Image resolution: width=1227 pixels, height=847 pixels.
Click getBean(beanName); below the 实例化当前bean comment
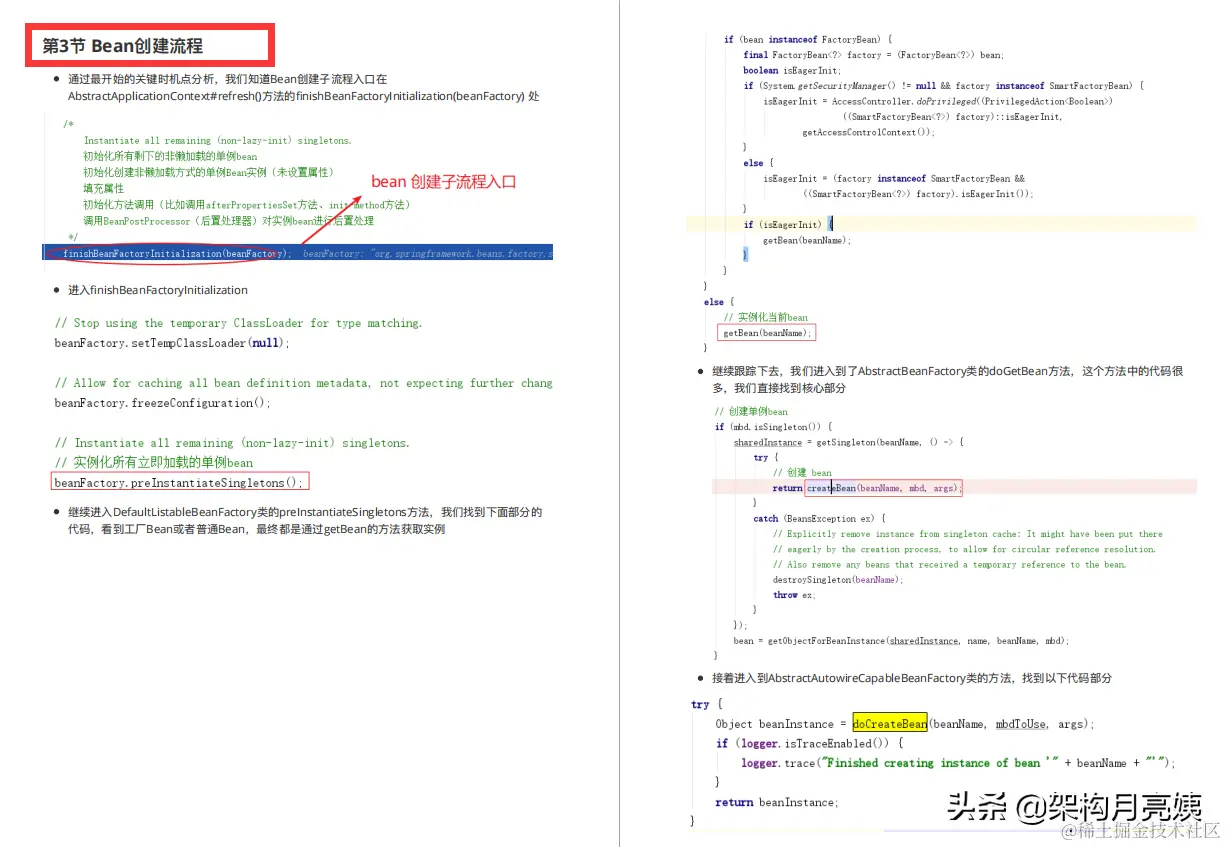point(766,332)
